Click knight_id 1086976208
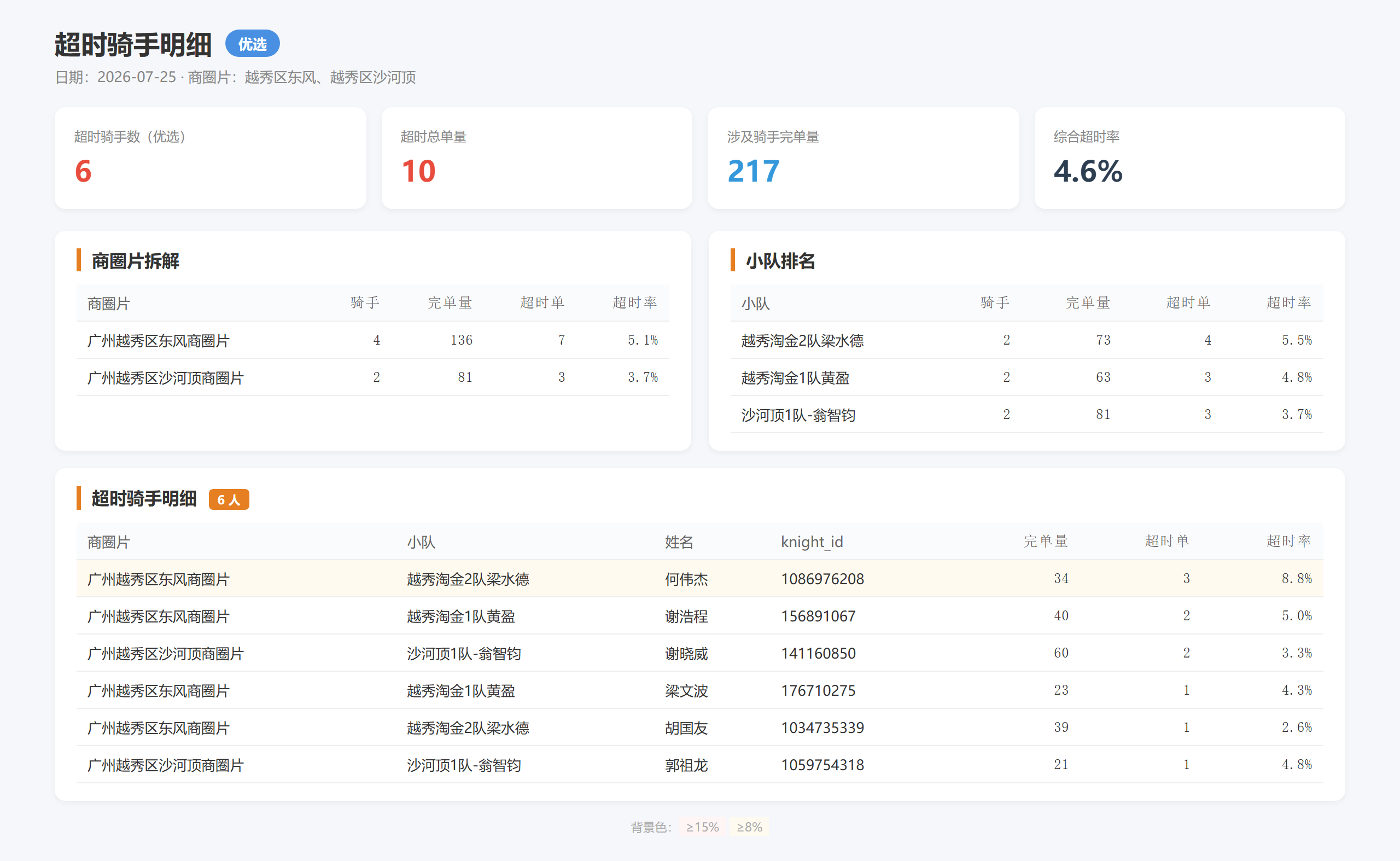This screenshot has height=861, width=1400. [822, 579]
